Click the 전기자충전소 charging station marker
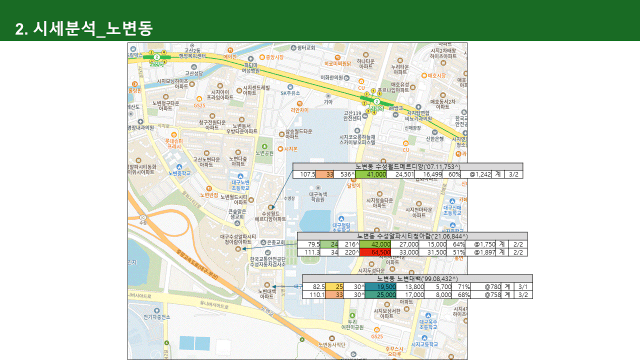The image size is (640, 360). 156,311
